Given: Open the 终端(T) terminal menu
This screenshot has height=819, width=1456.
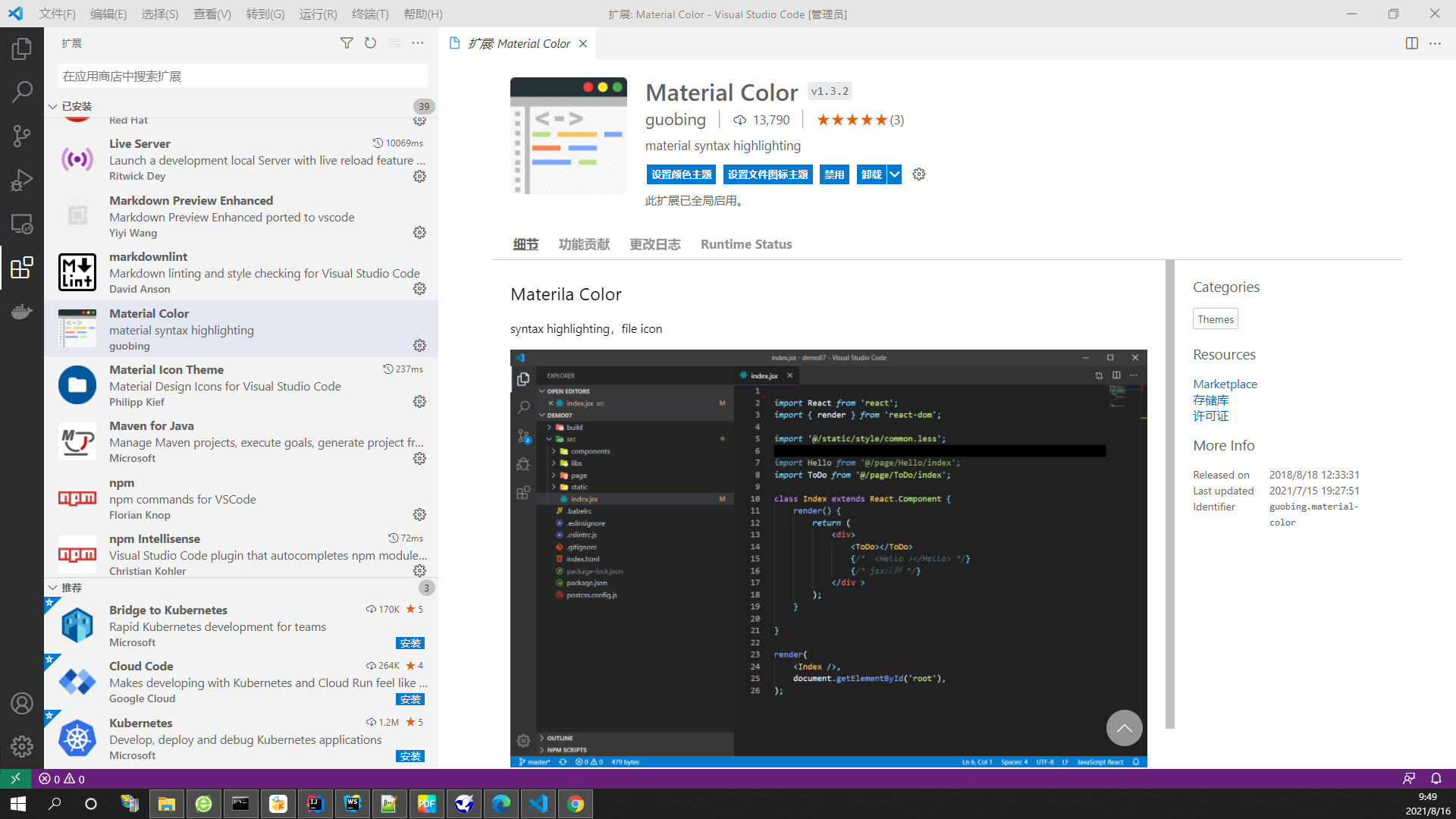Looking at the screenshot, I should [370, 14].
